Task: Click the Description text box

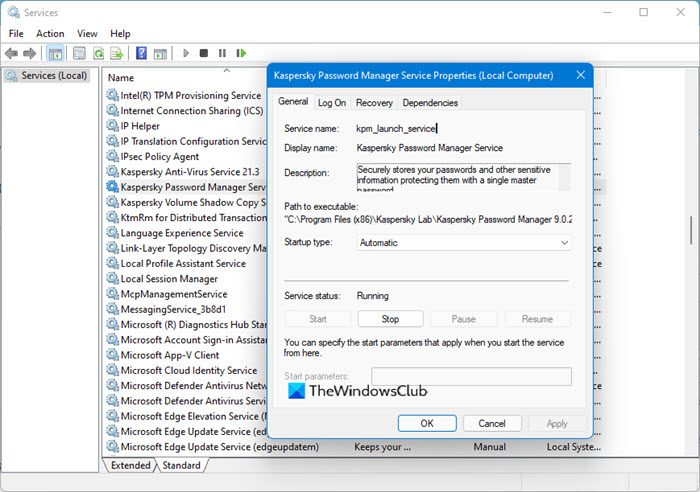Action: pos(463,177)
